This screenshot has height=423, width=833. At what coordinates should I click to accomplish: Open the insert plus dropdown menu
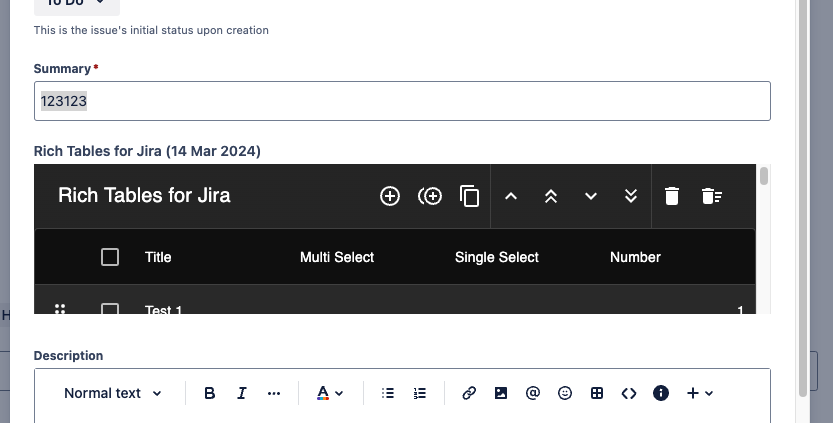click(x=700, y=393)
